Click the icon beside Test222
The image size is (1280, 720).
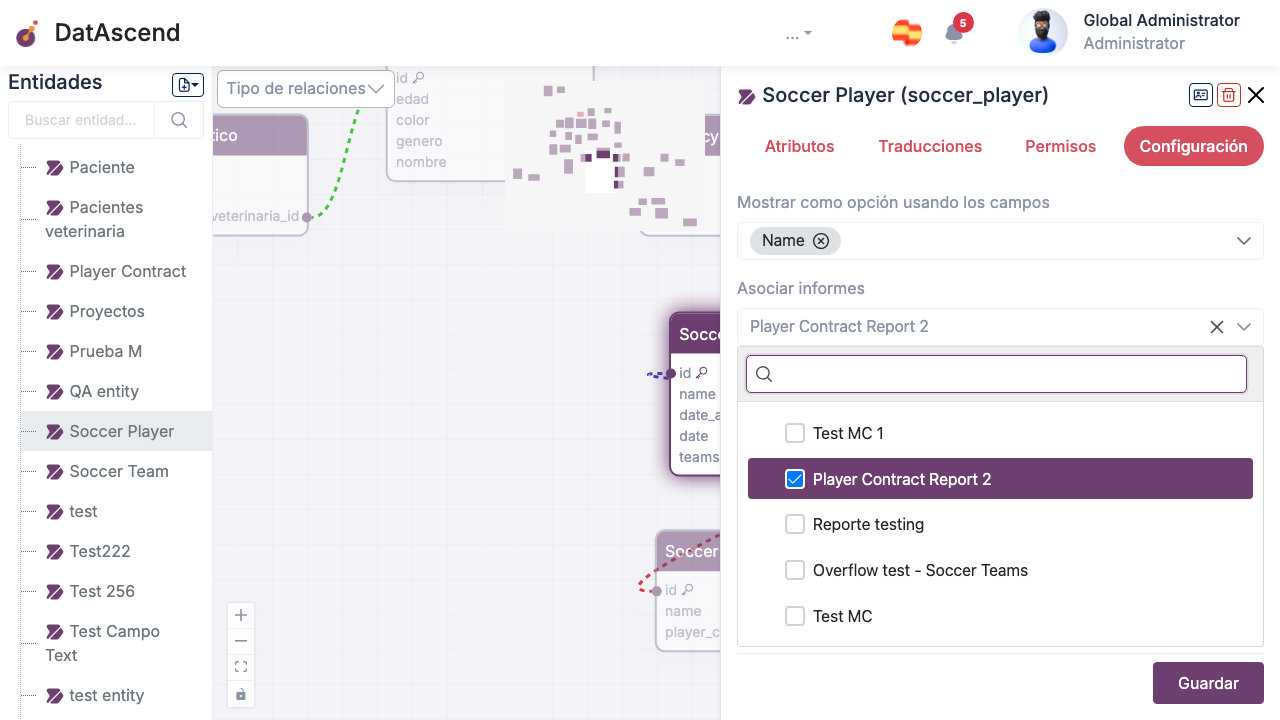(55, 551)
